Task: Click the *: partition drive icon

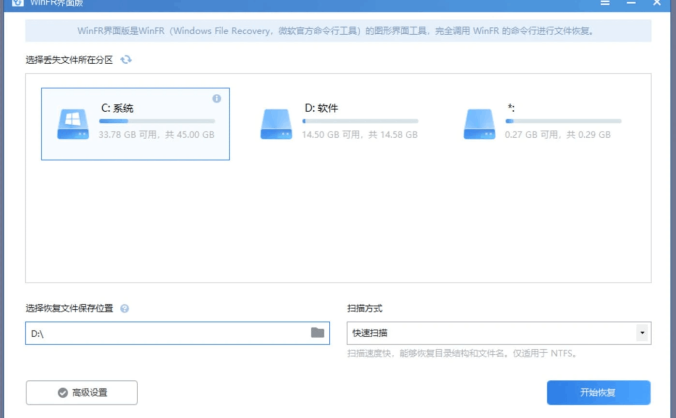Action: click(x=479, y=124)
